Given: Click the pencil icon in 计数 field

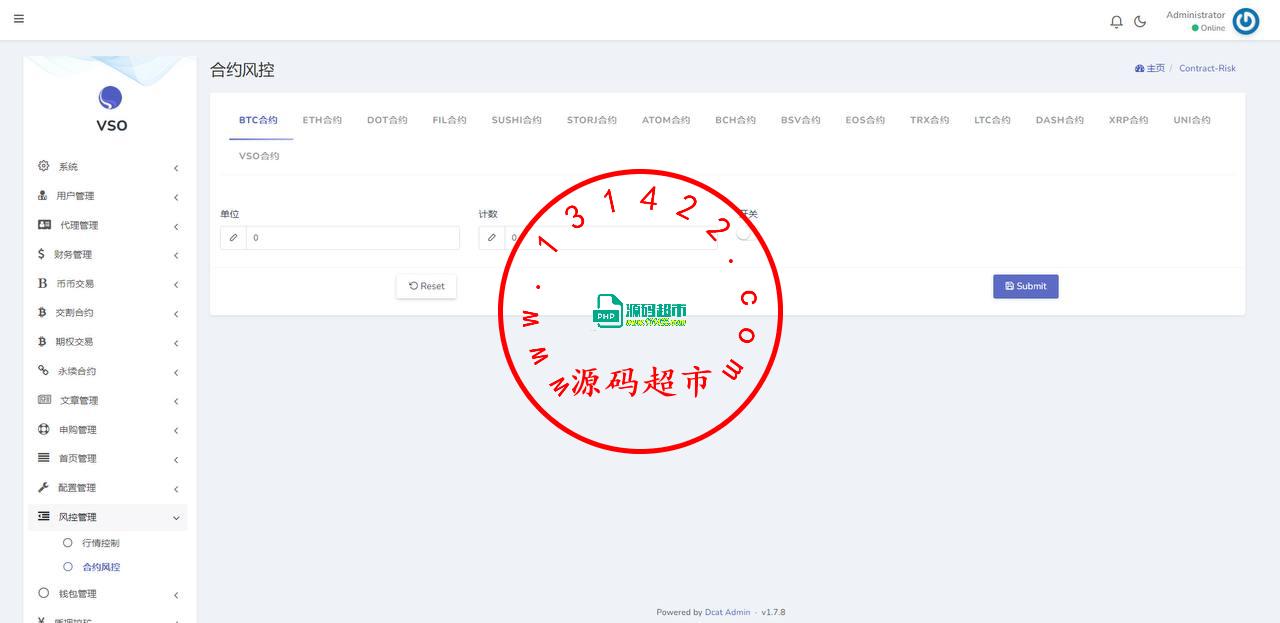Looking at the screenshot, I should [491, 238].
